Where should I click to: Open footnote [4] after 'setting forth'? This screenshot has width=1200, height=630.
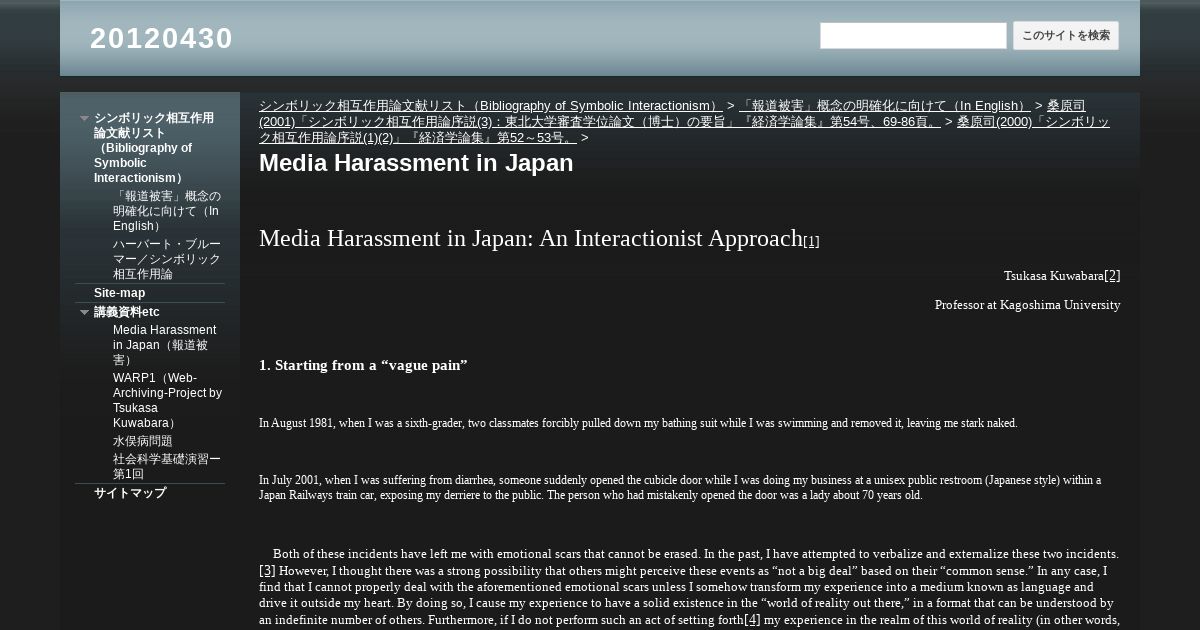click(752, 619)
